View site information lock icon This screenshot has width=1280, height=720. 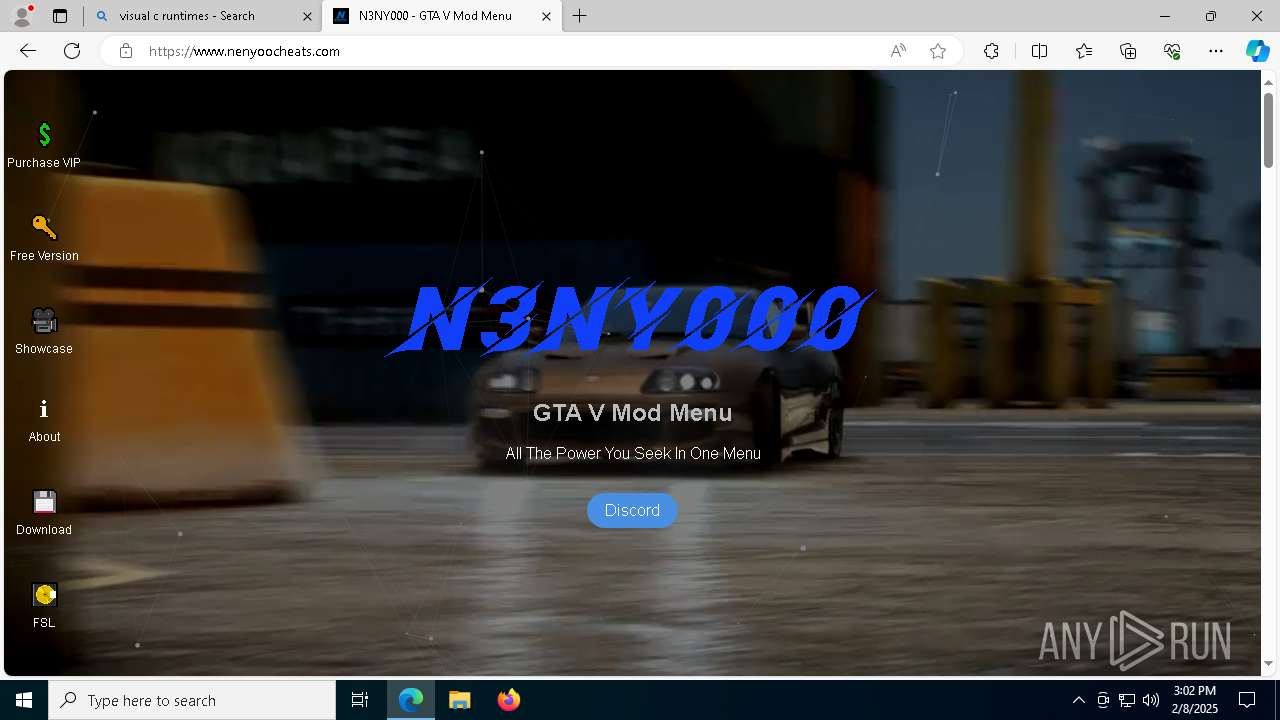pyautogui.click(x=126, y=51)
